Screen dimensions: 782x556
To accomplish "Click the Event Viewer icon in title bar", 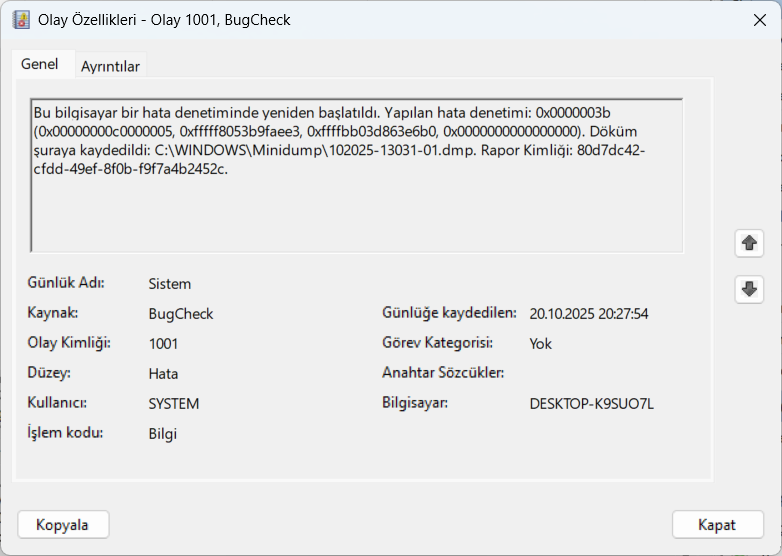I will pos(21,20).
